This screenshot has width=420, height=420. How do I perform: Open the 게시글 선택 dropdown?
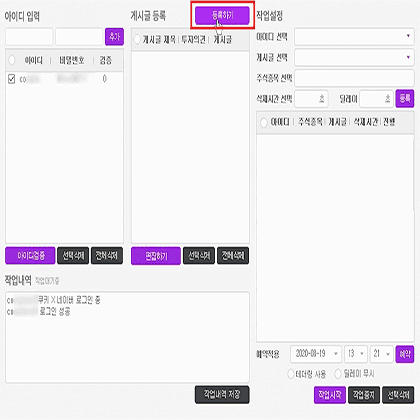[354, 57]
